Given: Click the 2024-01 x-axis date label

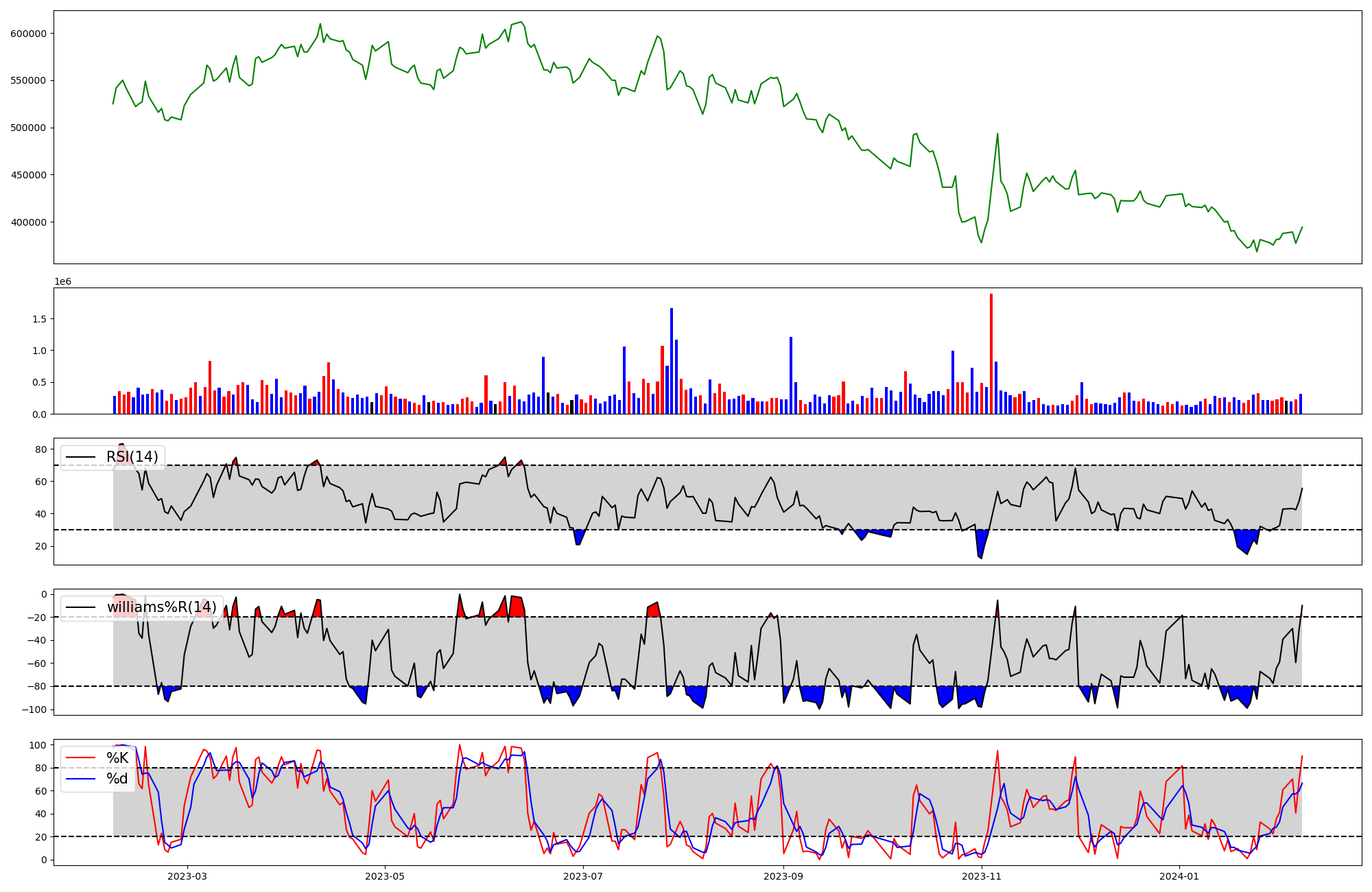Looking at the screenshot, I should tap(1179, 876).
